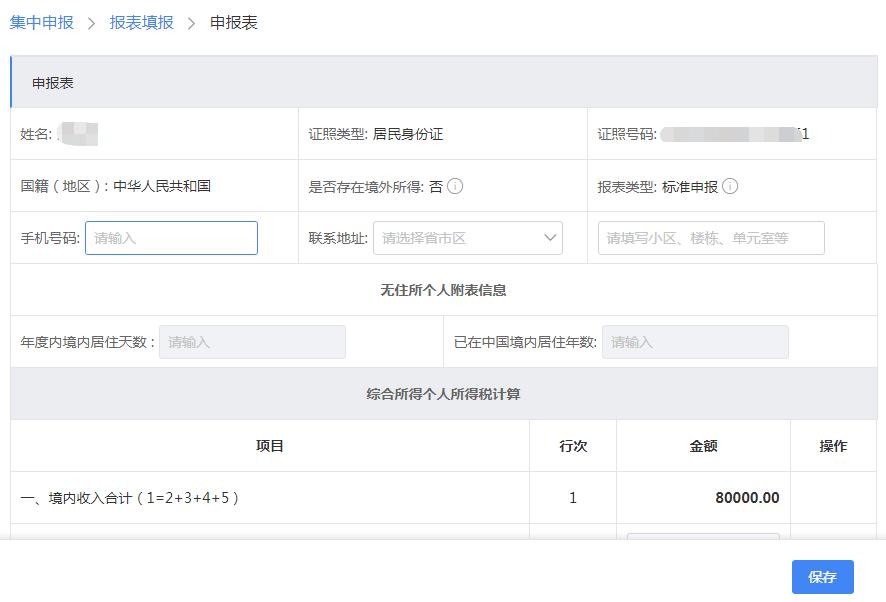The width and height of the screenshot is (886, 602).
Task: Focus the 已在中国境内居住年数 input box
Action: (x=695, y=341)
